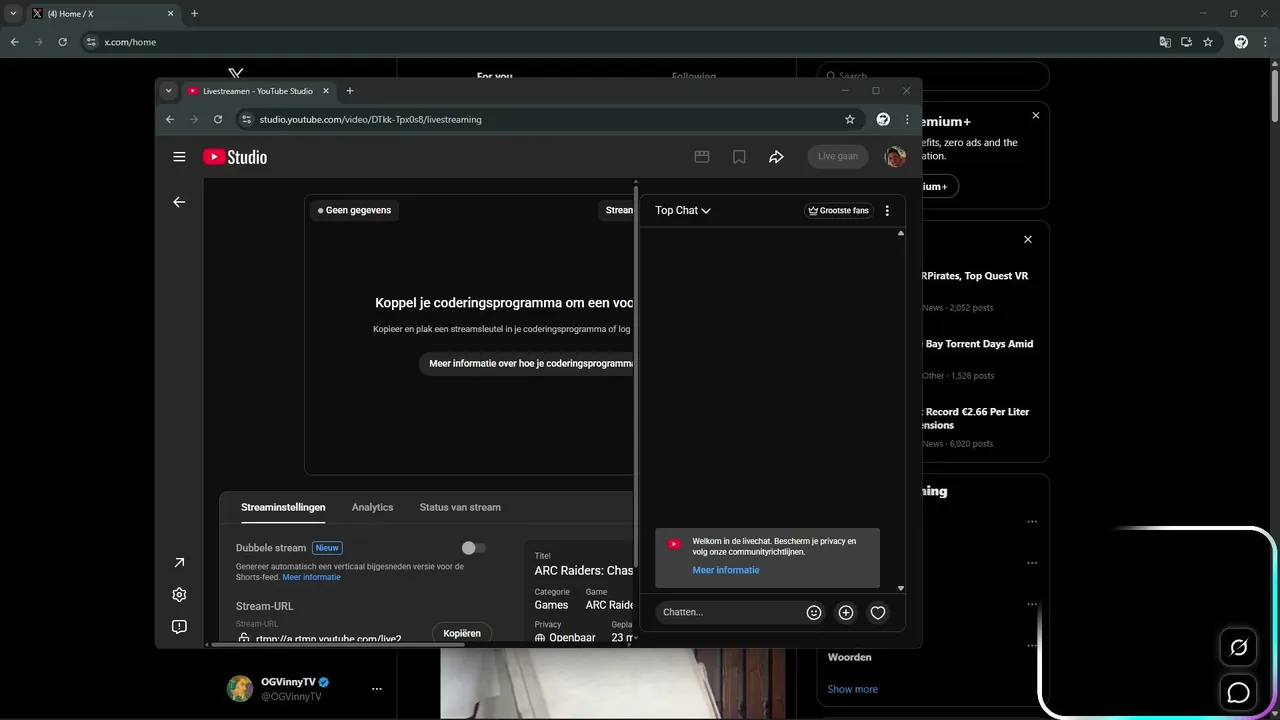Open the chat three-dot options menu
The image size is (1280, 720).
[x=887, y=211]
